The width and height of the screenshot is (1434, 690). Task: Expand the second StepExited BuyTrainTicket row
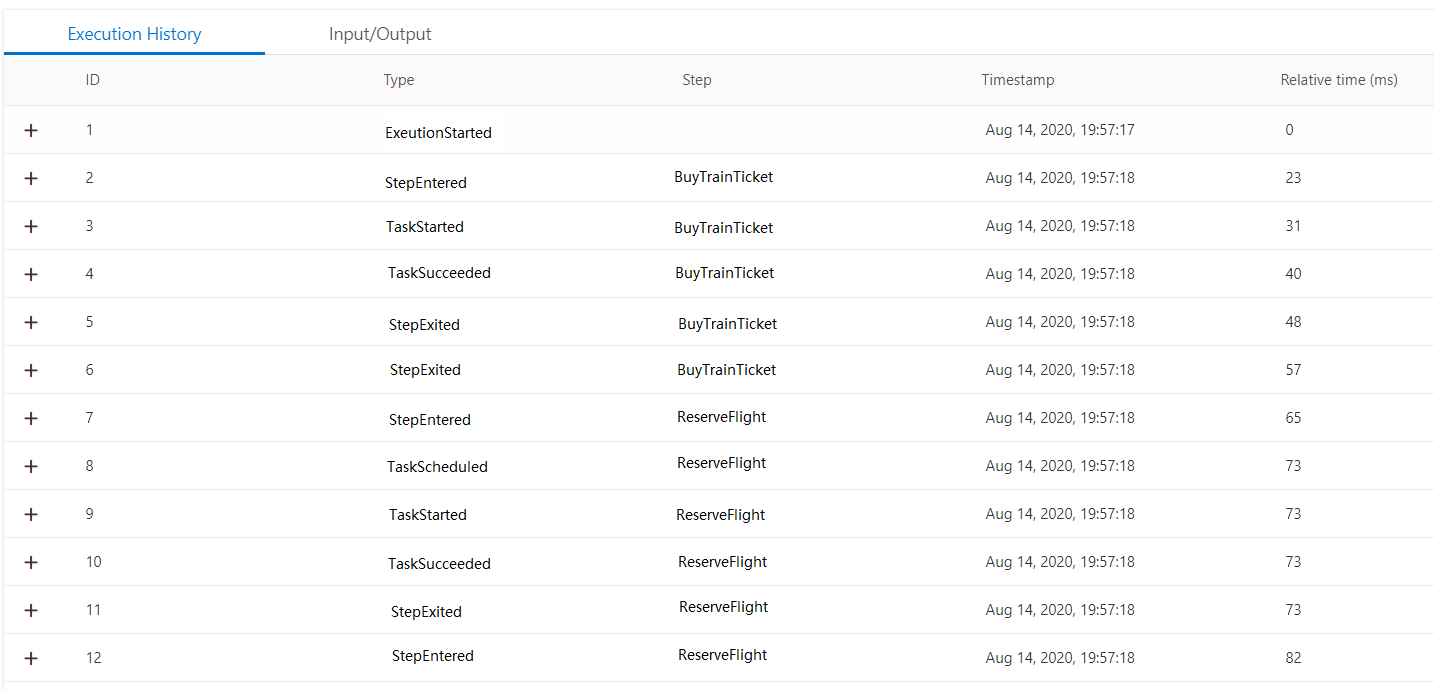pos(31,369)
